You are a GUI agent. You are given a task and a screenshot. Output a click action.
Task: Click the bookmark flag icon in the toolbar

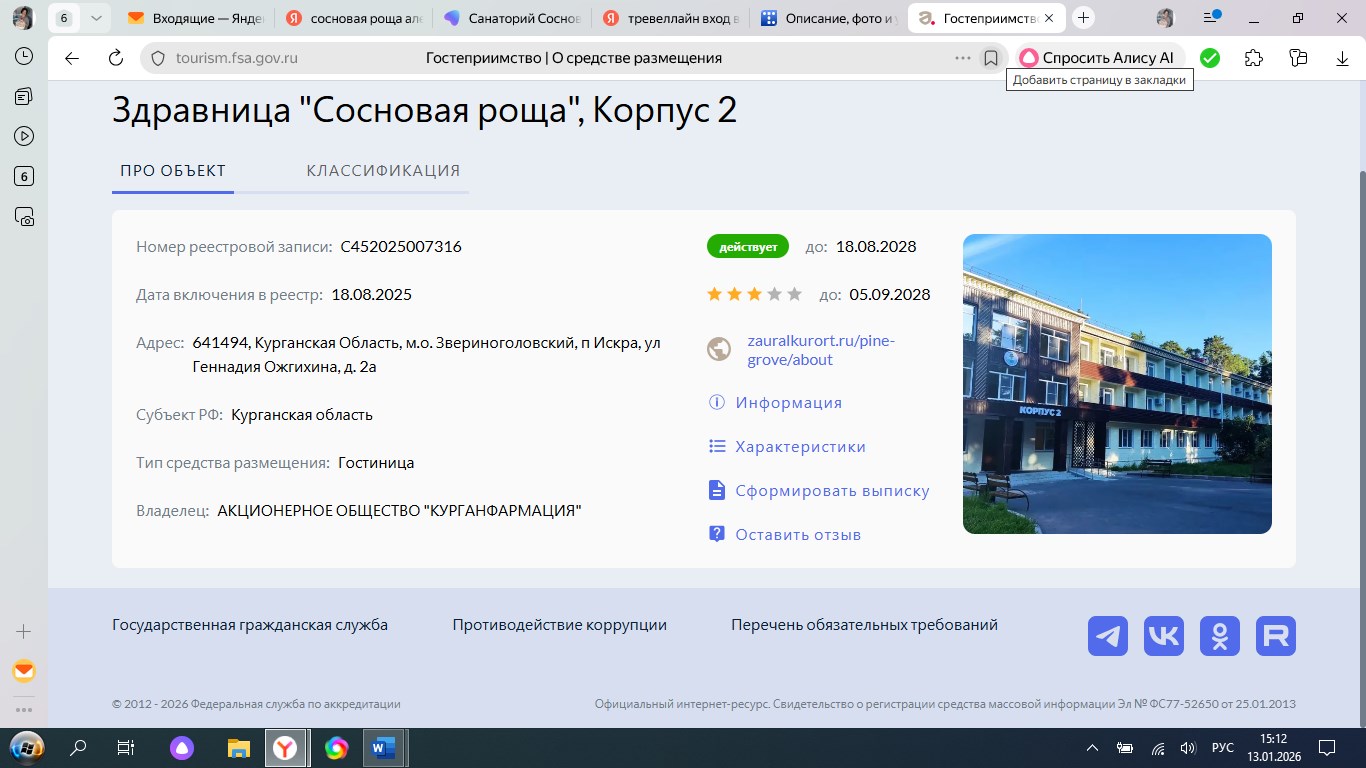pos(990,57)
